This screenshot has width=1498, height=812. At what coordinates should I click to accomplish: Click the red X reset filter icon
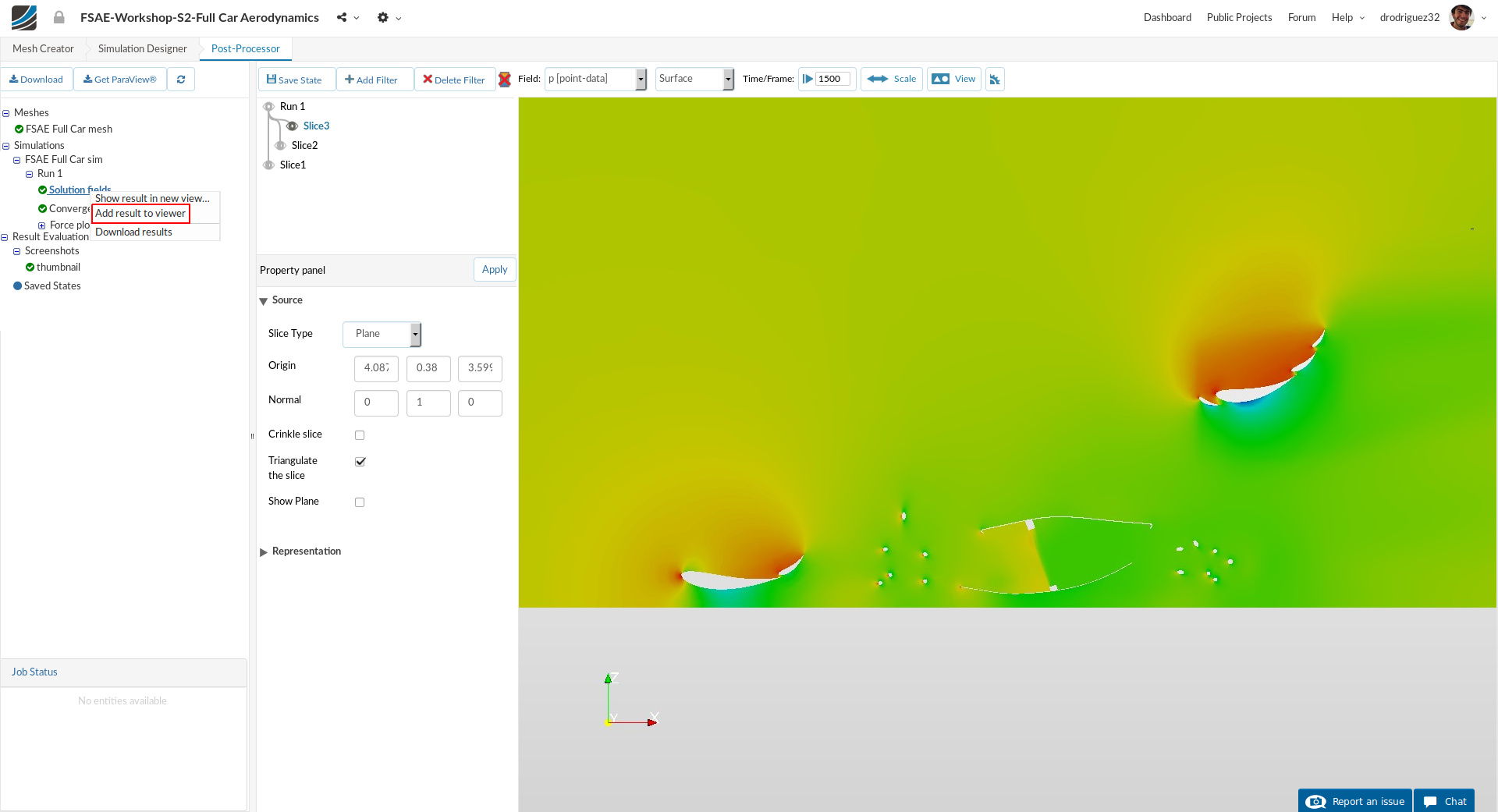click(x=505, y=80)
